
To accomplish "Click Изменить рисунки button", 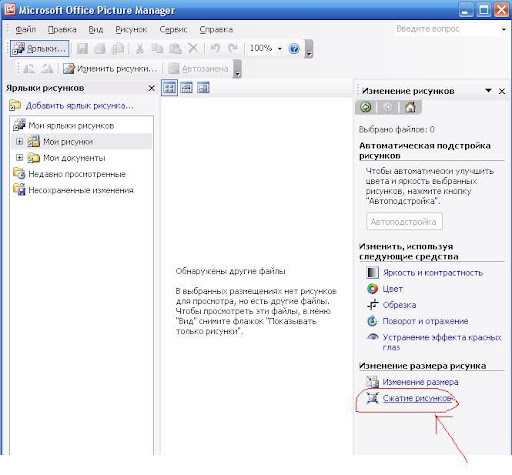I will coord(110,69).
